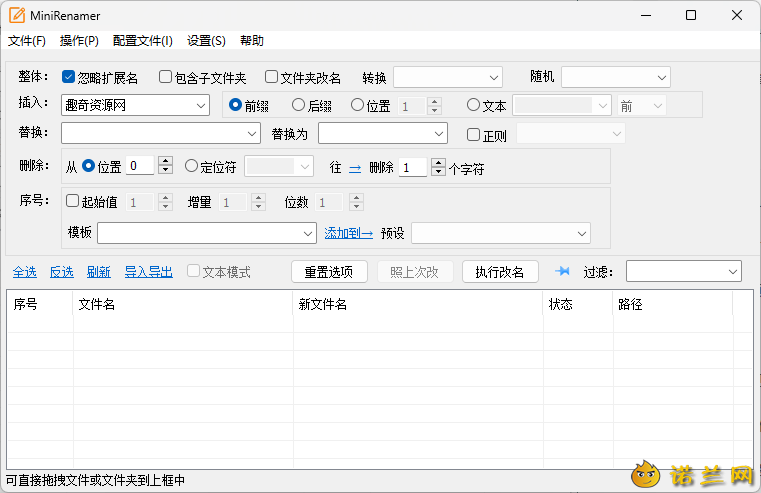The width and height of the screenshot is (761, 493).
Task: Click the 文件名 column header
Action: point(183,304)
